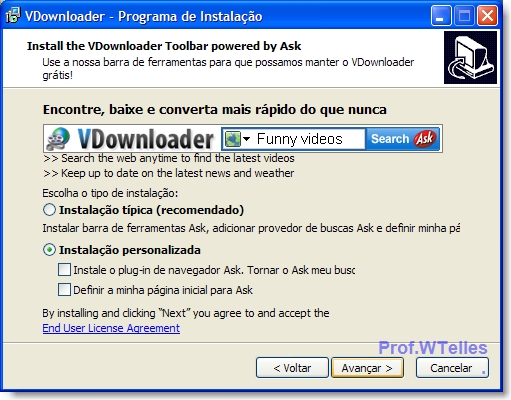
Task: Click 'Search the web anytime' text line
Action: click(169, 158)
